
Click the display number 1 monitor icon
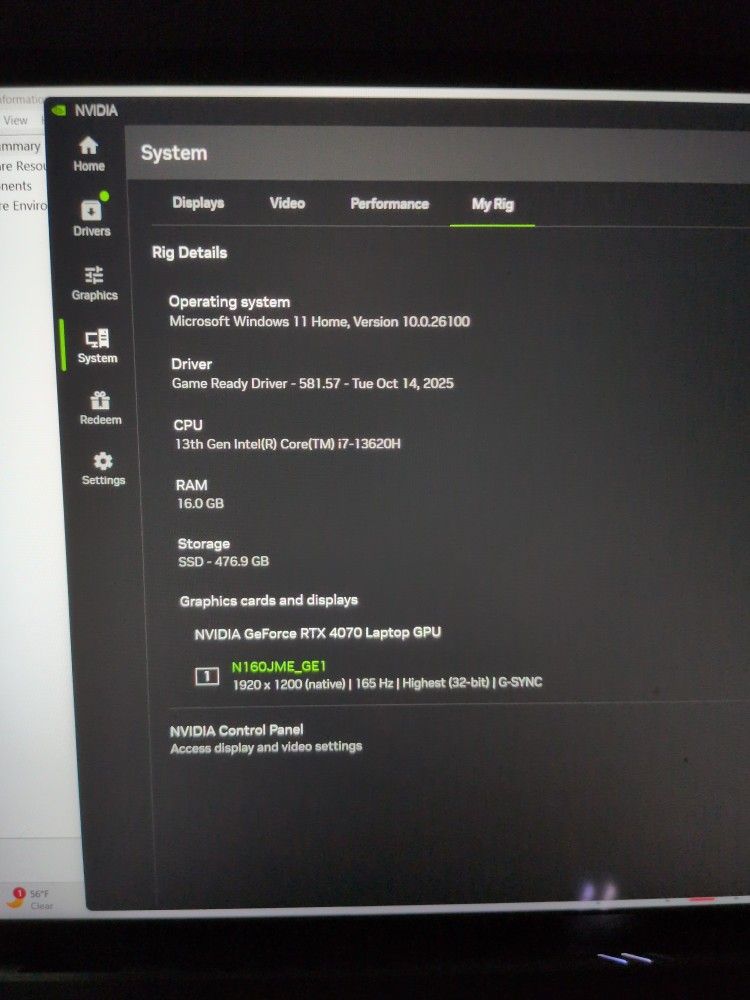[x=207, y=676]
